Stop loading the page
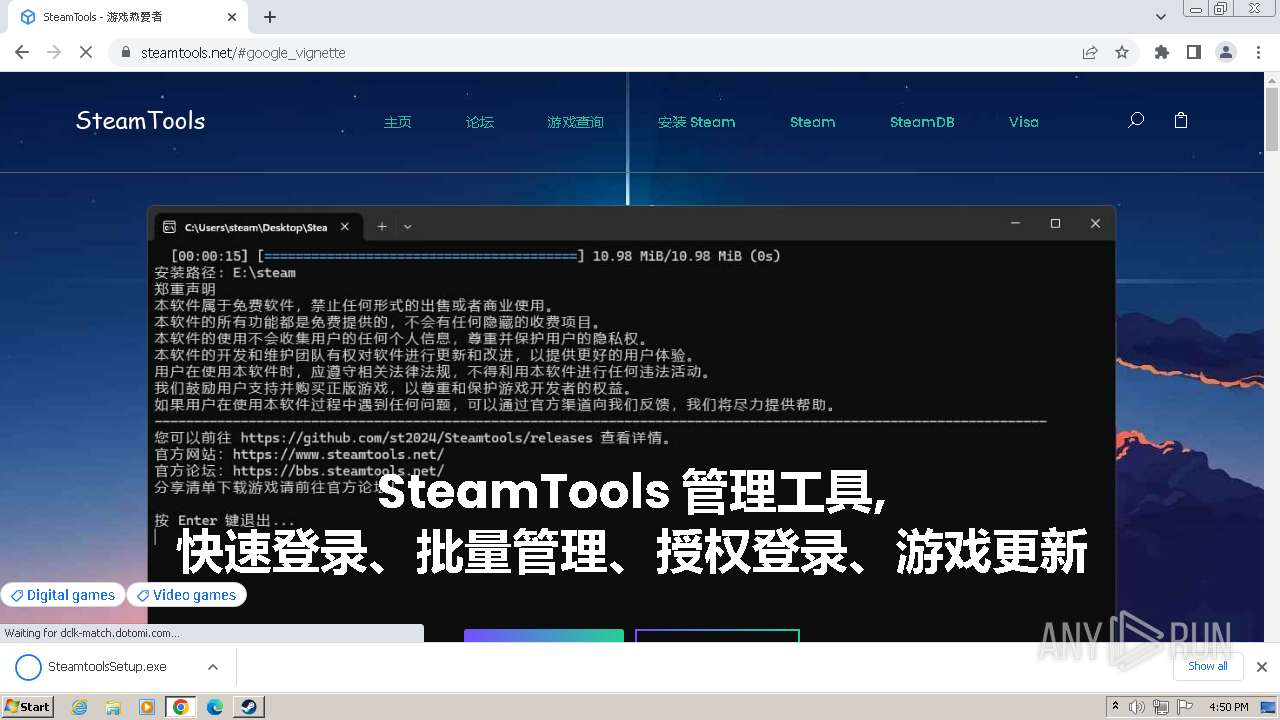 (x=86, y=52)
